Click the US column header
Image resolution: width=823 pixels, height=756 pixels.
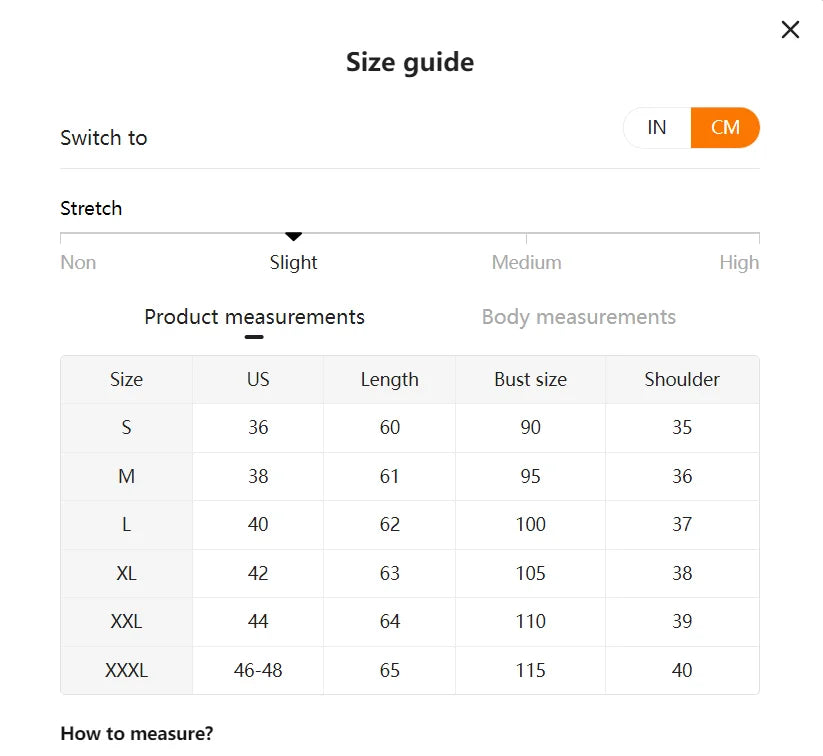258,380
